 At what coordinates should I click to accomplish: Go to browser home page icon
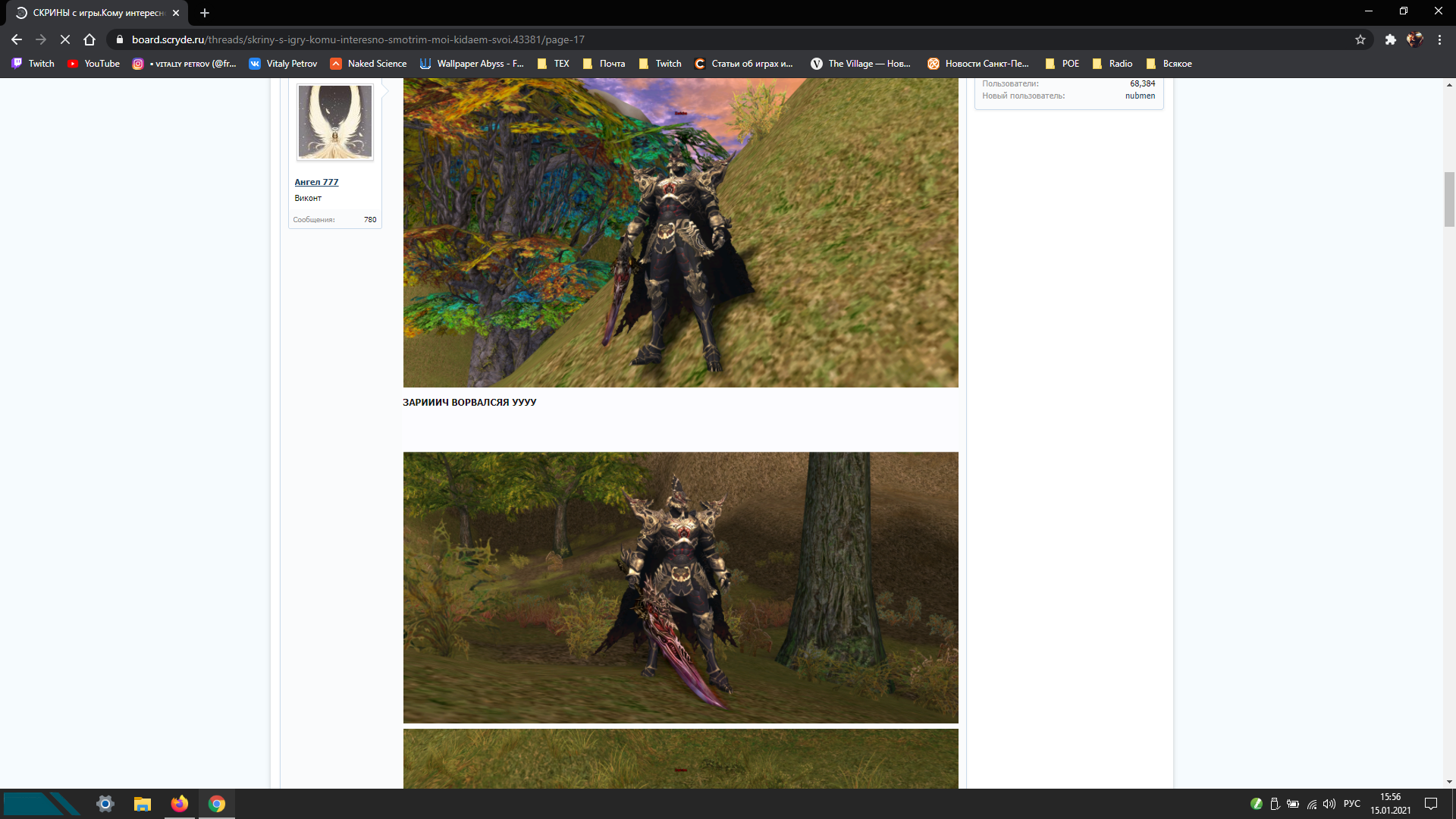(x=89, y=39)
